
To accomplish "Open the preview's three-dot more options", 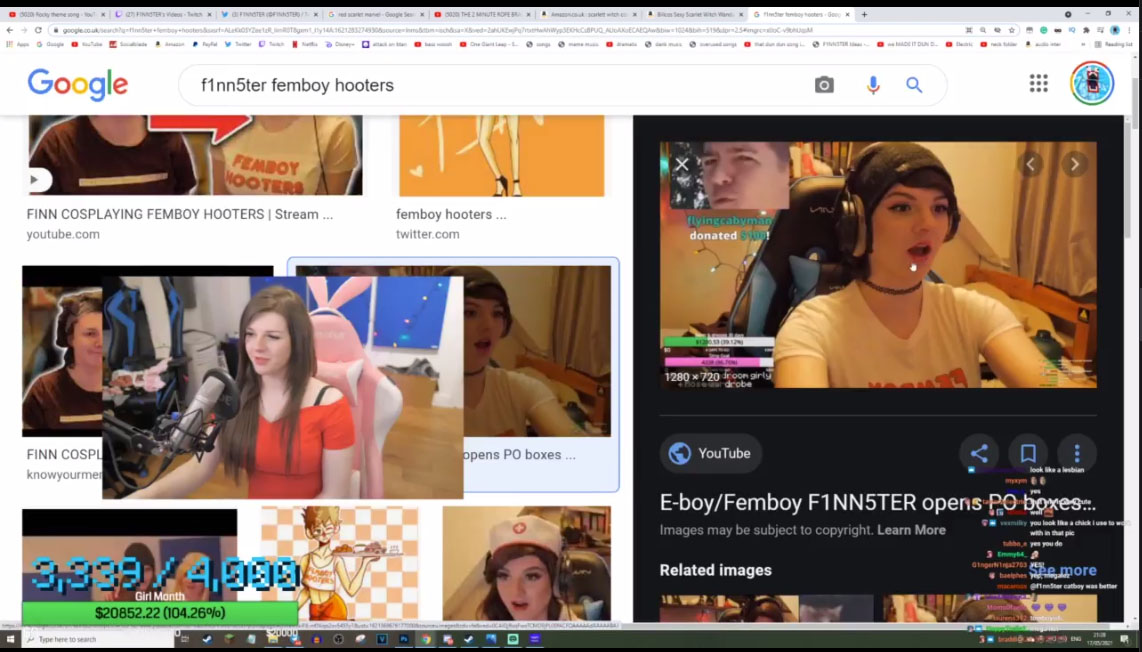I will pos(1076,453).
